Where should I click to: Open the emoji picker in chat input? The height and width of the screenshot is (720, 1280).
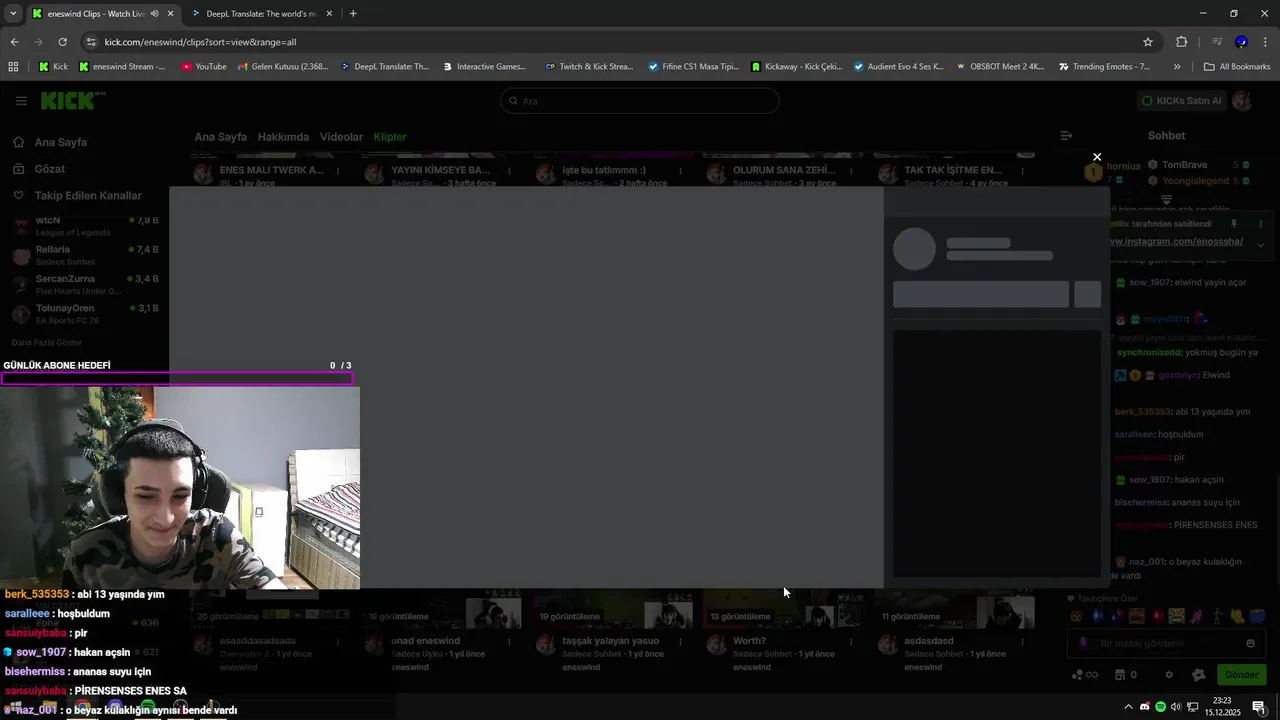coord(1250,644)
